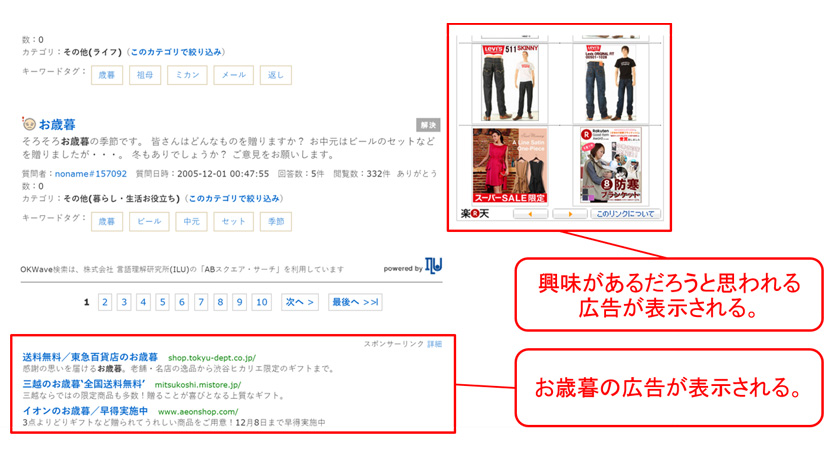The height and width of the screenshot is (460, 830).
Task: Click the current page number 1
Action: point(86,302)
